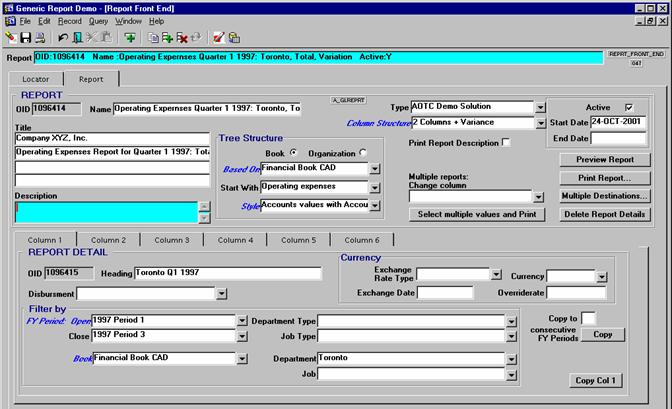Click Select multiple values and Print
Screen dimensions: 672x409
477,214
